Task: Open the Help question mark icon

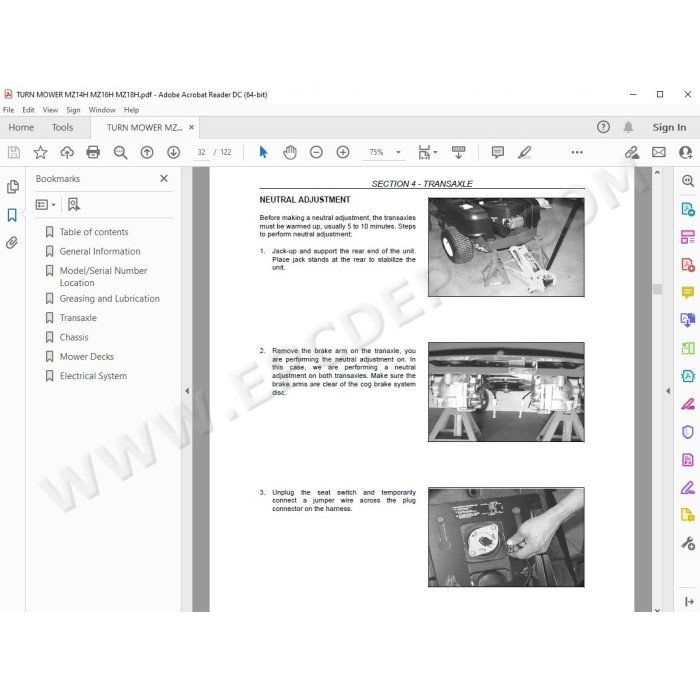Action: pyautogui.click(x=603, y=127)
